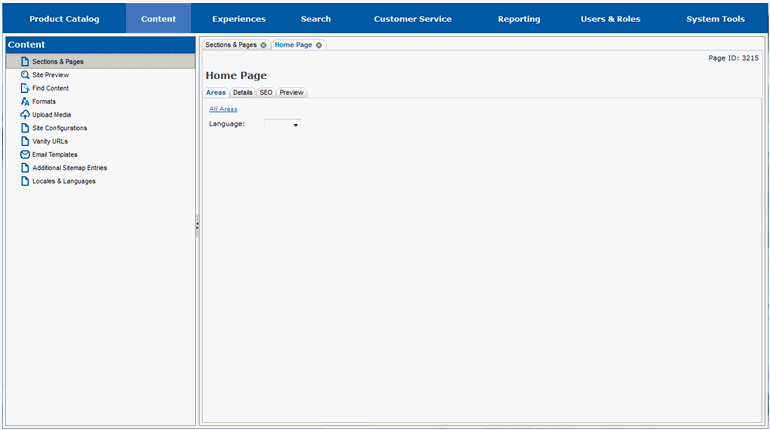Click the Email Templates envelope icon
Viewport: 770px width, 430px height.
pos(25,154)
